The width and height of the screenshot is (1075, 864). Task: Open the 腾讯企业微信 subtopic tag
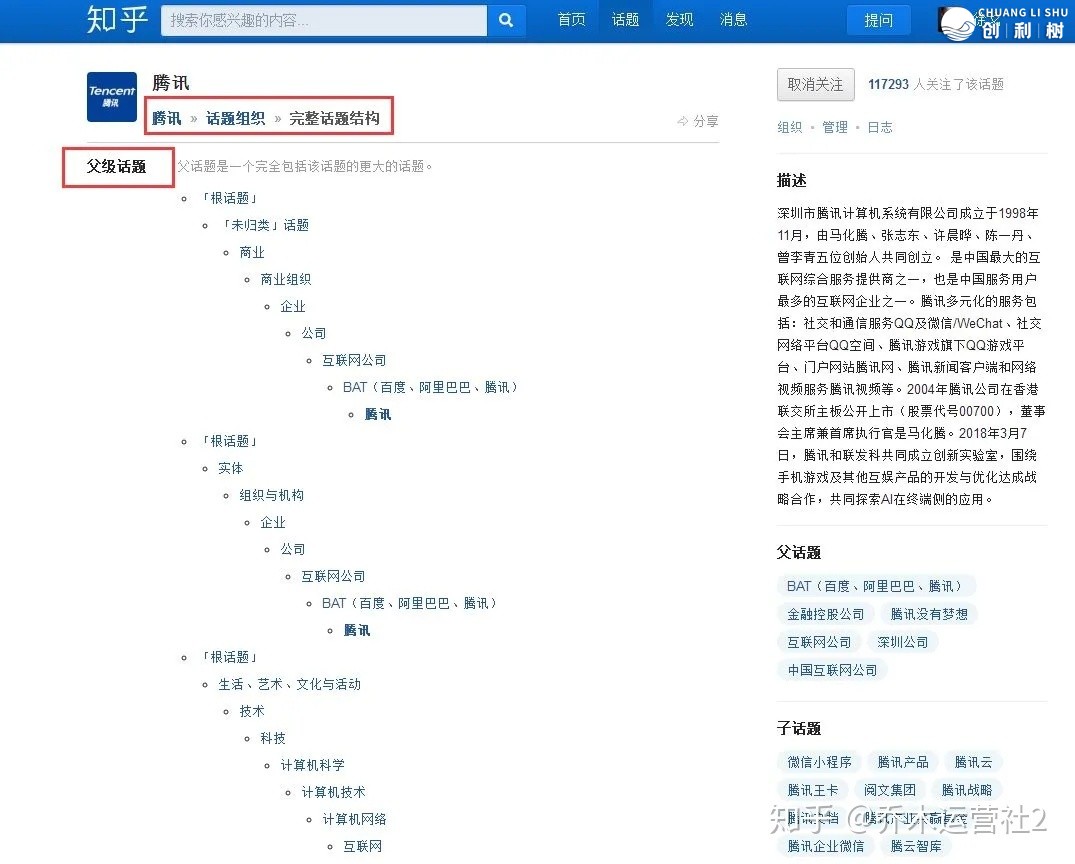(x=825, y=847)
